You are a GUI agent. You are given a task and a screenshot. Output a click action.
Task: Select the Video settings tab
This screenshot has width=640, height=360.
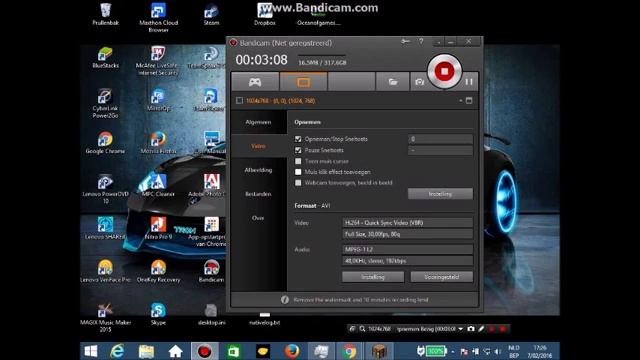(x=258, y=146)
